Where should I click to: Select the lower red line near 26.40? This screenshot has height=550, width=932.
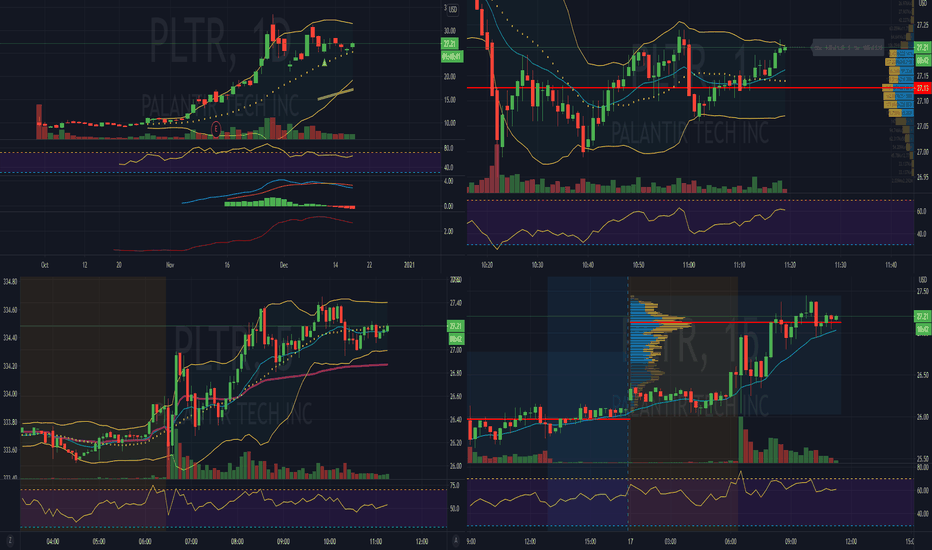pyautogui.click(x=548, y=419)
